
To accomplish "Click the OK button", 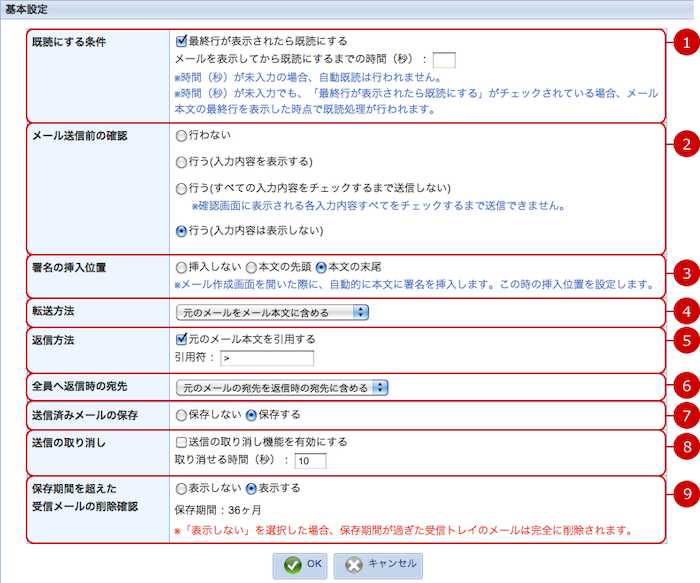I will coord(300,566).
